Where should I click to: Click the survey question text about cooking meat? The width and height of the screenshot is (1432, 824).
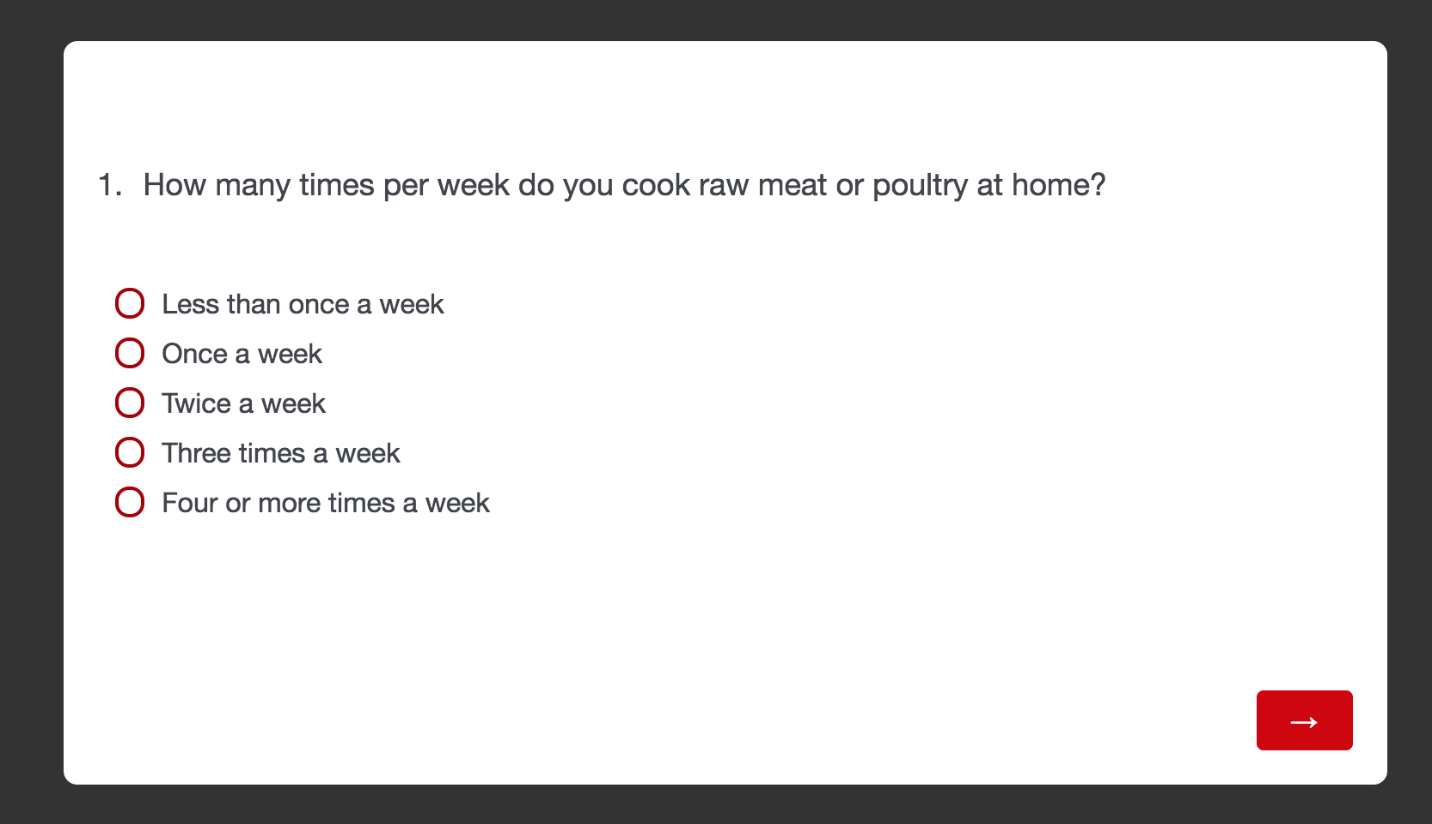tap(624, 185)
